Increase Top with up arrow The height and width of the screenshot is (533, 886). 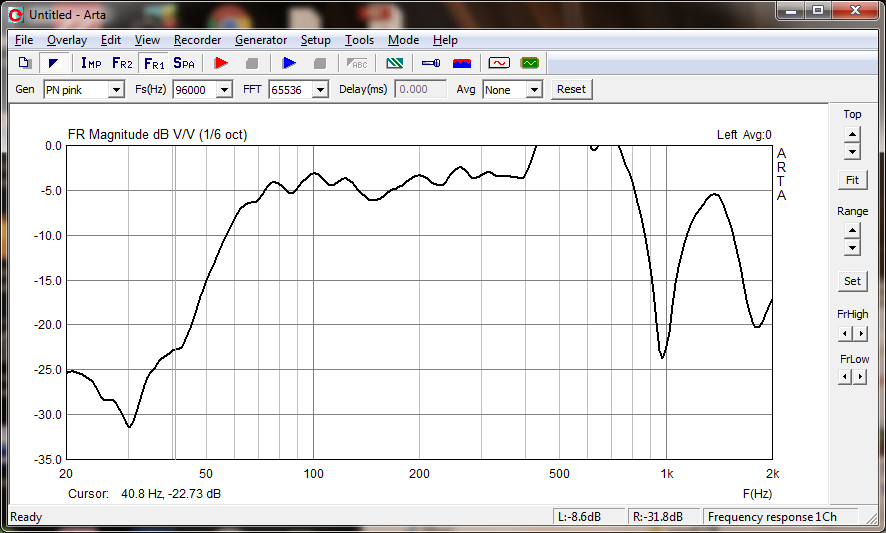[852, 135]
